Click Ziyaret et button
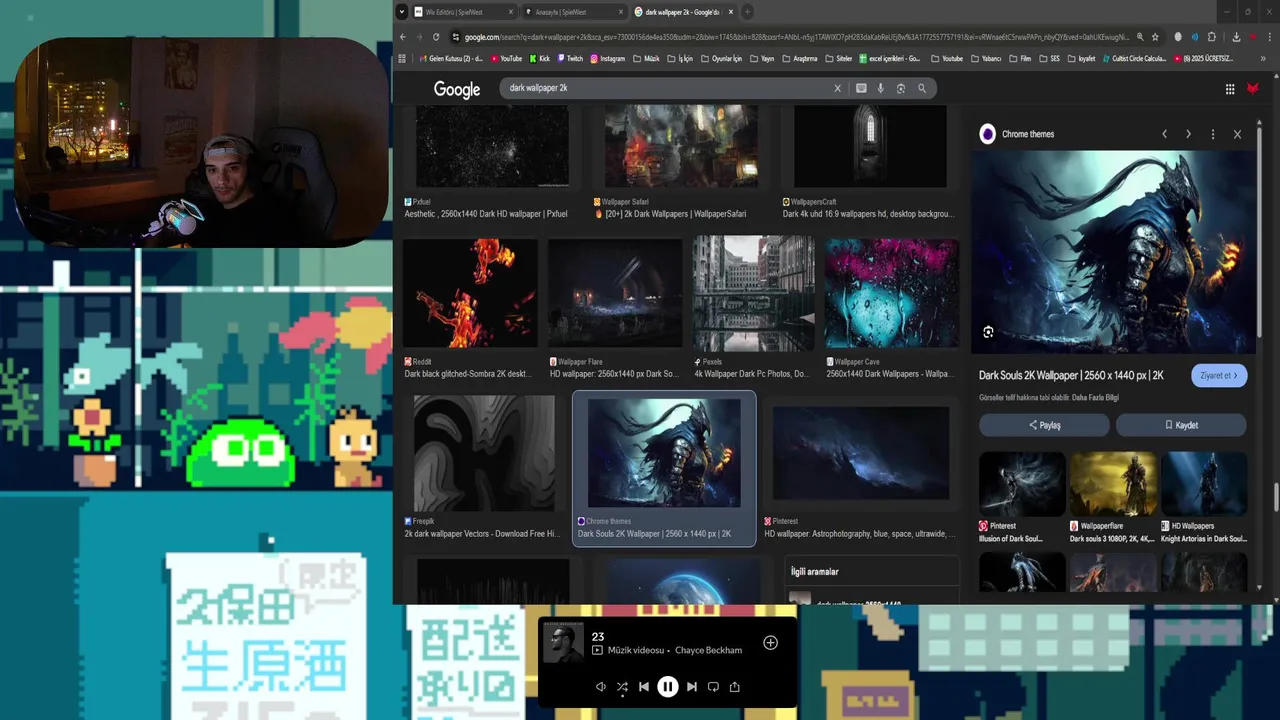Screen dimensions: 1280x720 [1219, 376]
